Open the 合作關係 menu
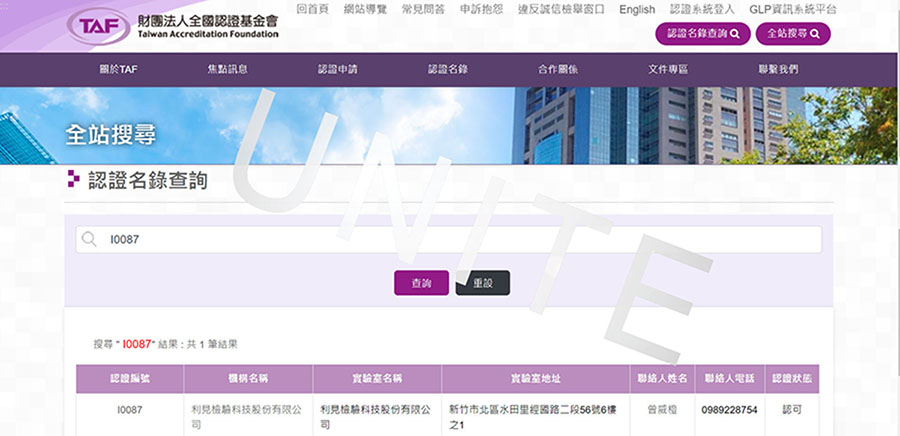The height and width of the screenshot is (436, 900). point(558,69)
